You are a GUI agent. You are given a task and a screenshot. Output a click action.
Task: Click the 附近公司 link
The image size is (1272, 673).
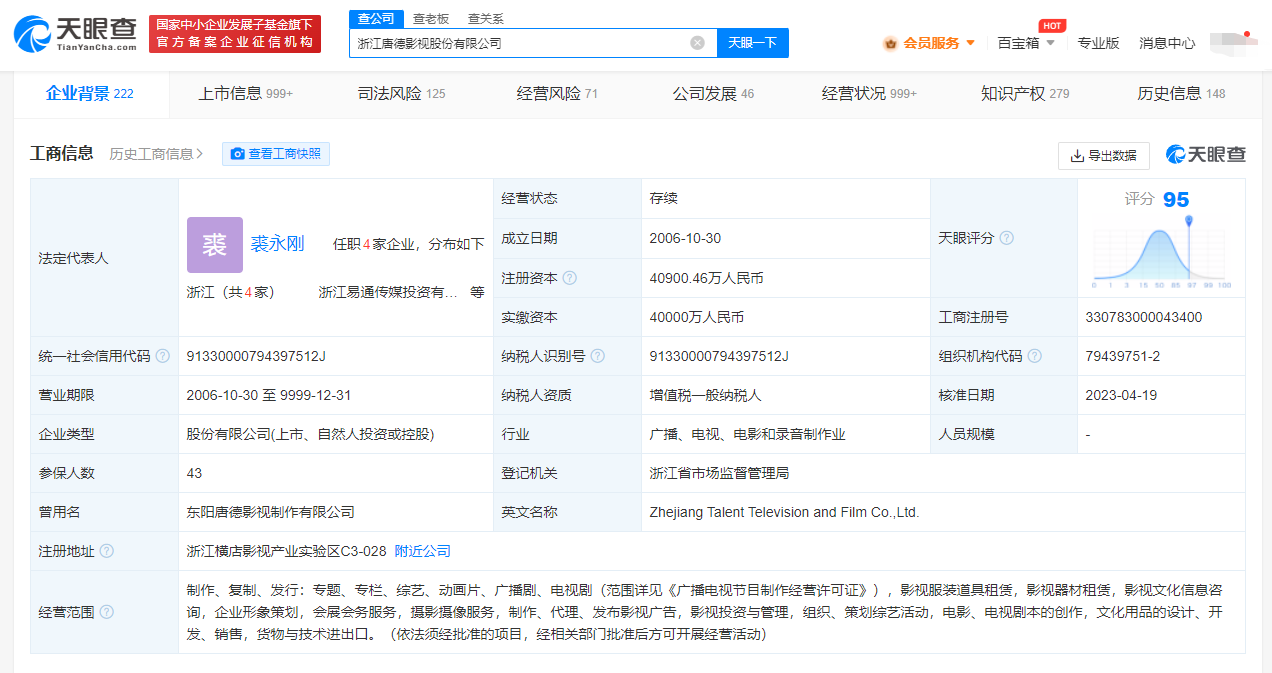pos(423,551)
